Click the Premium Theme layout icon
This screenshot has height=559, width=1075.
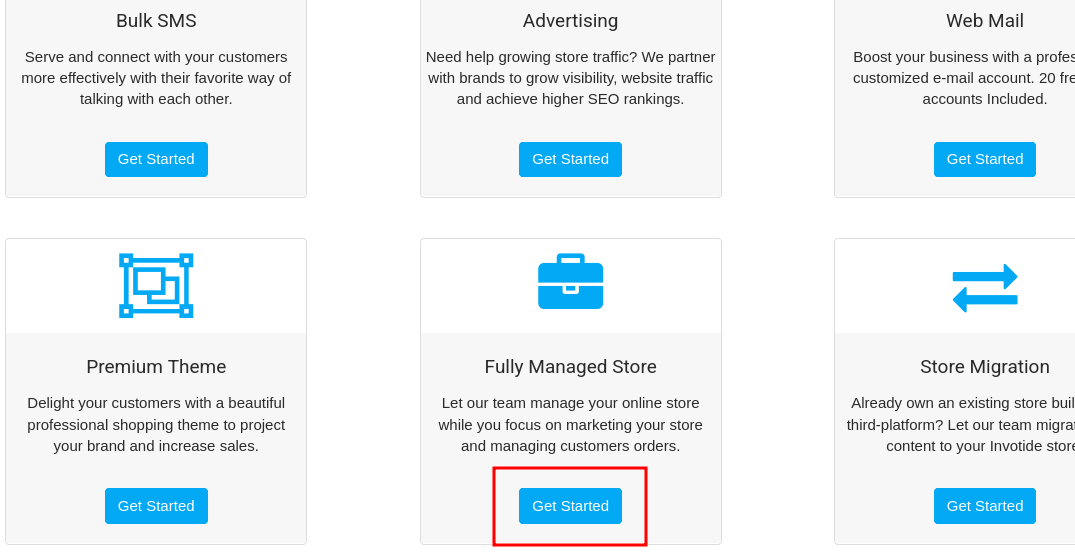(156, 285)
